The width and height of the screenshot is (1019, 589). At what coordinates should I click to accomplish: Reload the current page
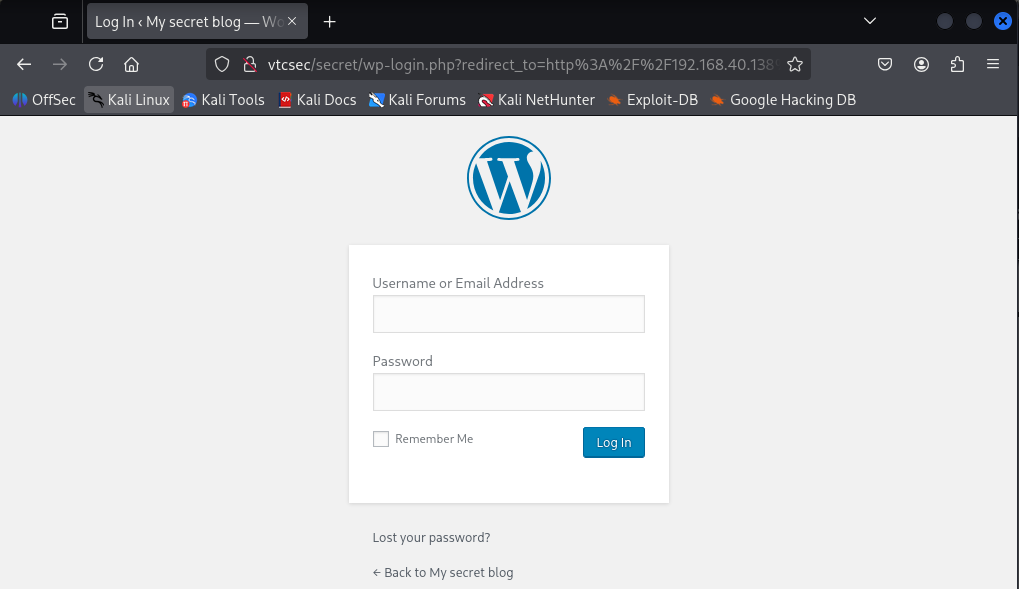96,64
